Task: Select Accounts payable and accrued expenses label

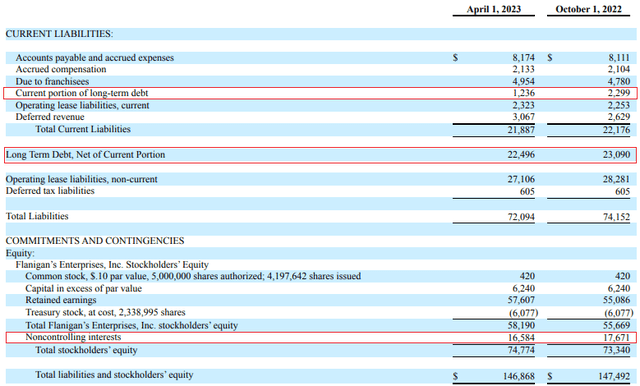Action: [95, 58]
